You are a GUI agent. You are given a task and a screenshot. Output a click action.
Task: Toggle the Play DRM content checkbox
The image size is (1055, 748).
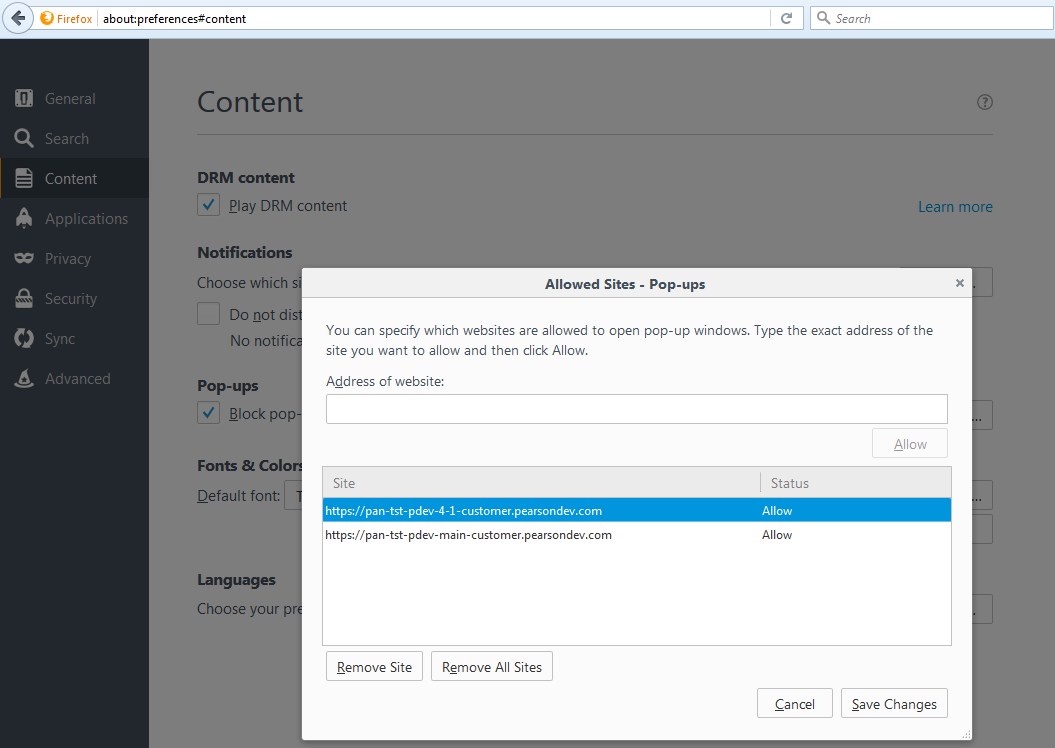tap(209, 206)
